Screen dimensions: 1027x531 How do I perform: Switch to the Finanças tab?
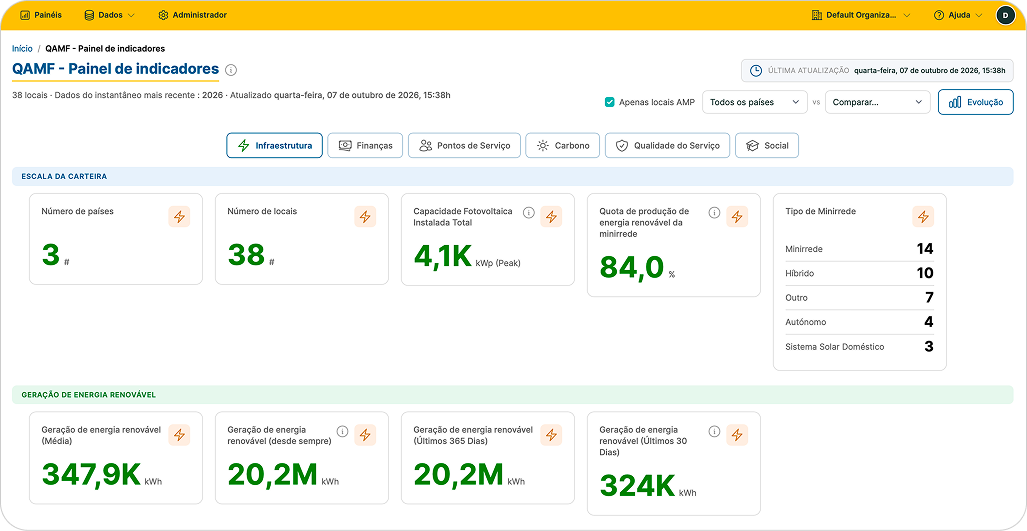click(365, 145)
